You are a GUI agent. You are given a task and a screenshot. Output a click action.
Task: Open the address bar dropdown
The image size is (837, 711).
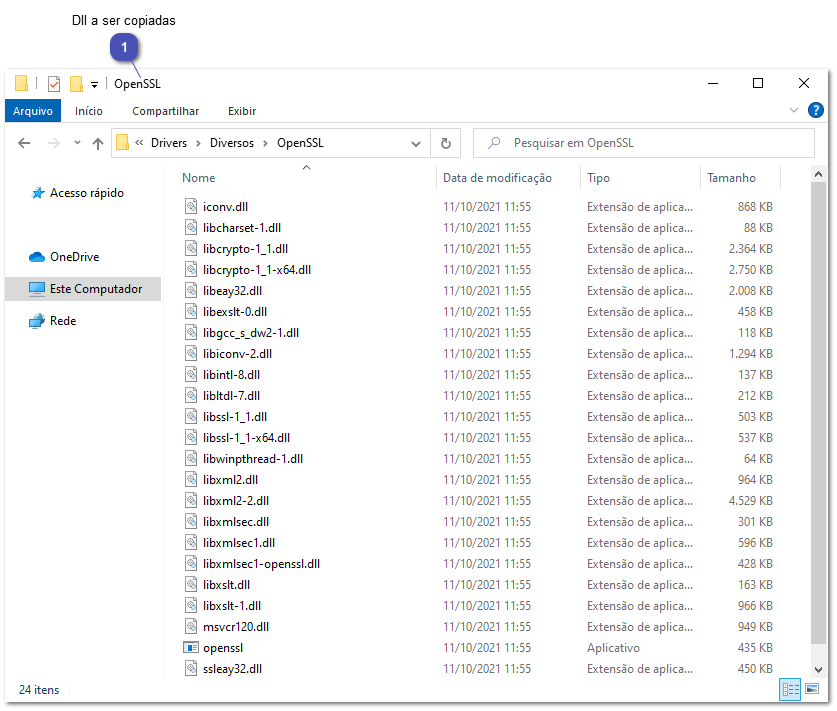[x=418, y=143]
